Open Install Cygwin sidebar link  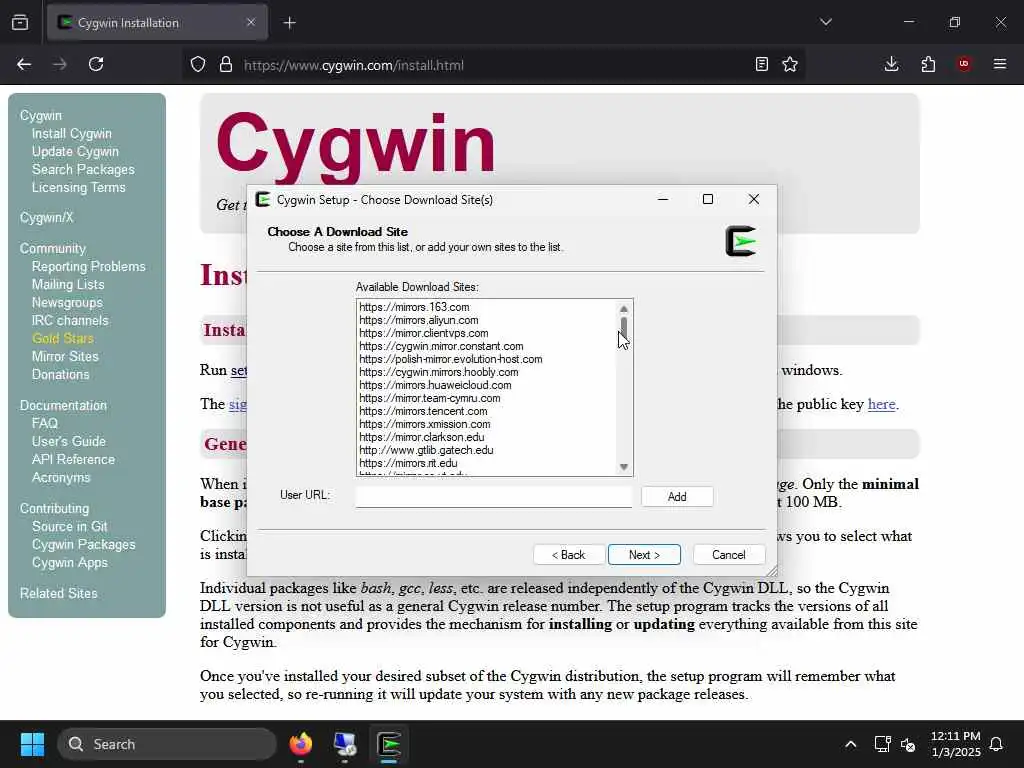click(x=72, y=133)
